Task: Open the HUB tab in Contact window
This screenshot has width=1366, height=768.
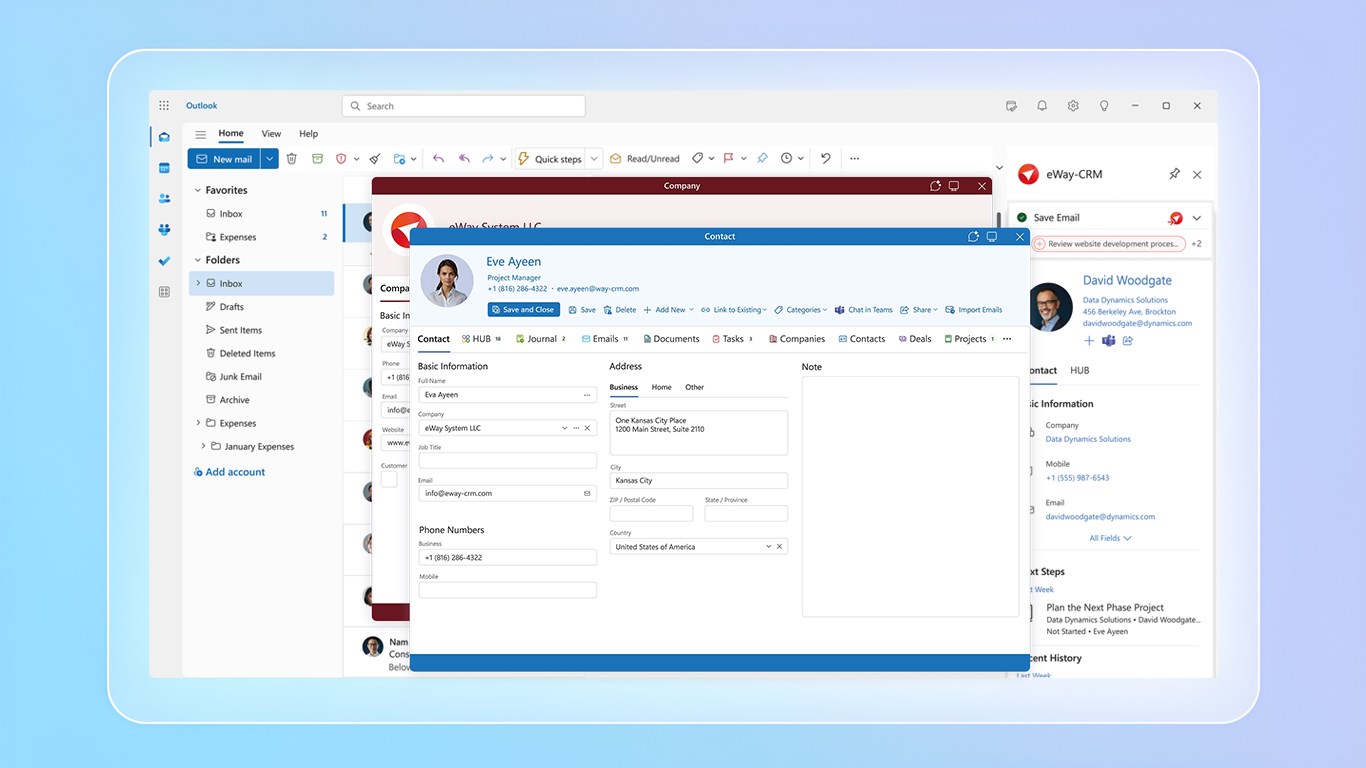Action: [481, 339]
